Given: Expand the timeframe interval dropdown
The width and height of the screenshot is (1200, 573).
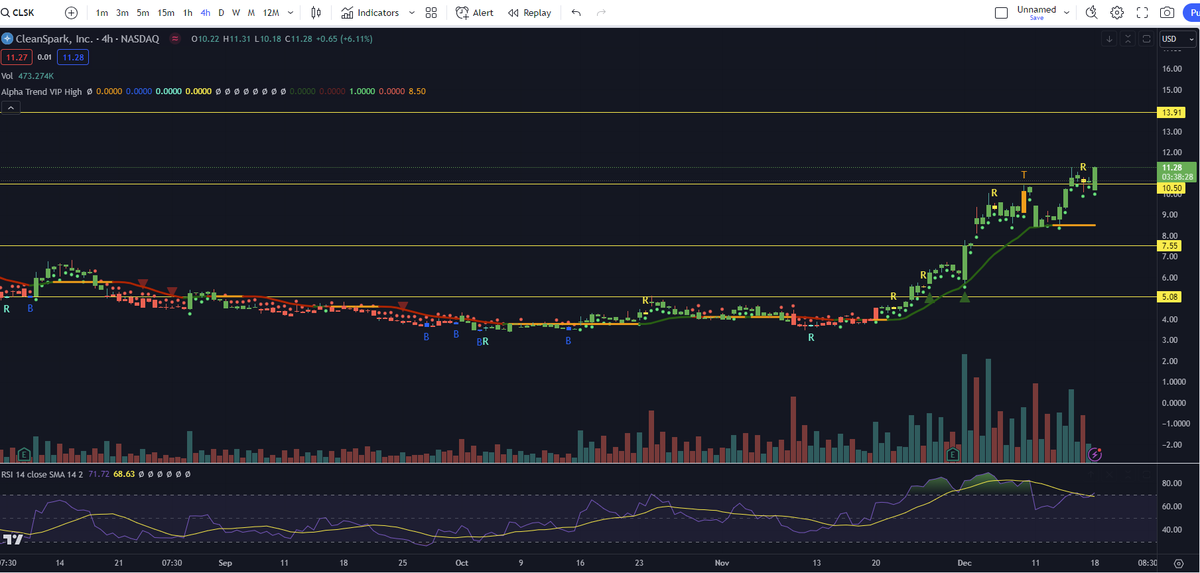Looking at the screenshot, I should (291, 13).
